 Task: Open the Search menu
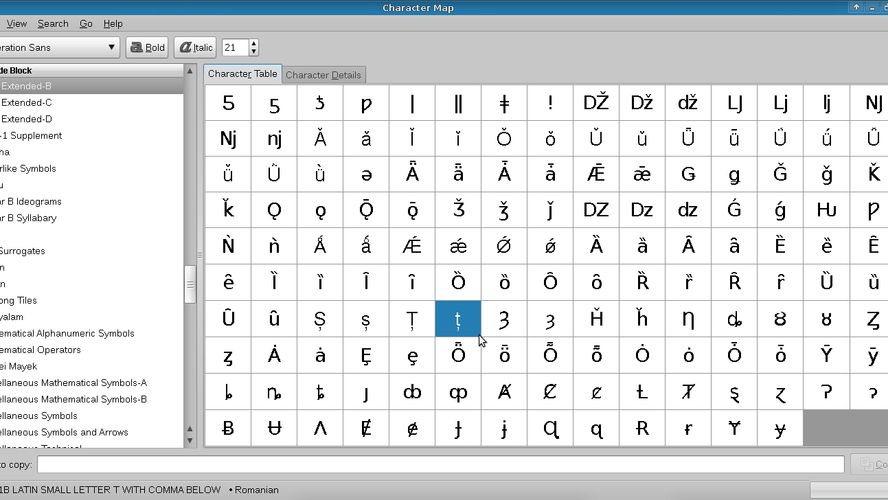(x=53, y=24)
